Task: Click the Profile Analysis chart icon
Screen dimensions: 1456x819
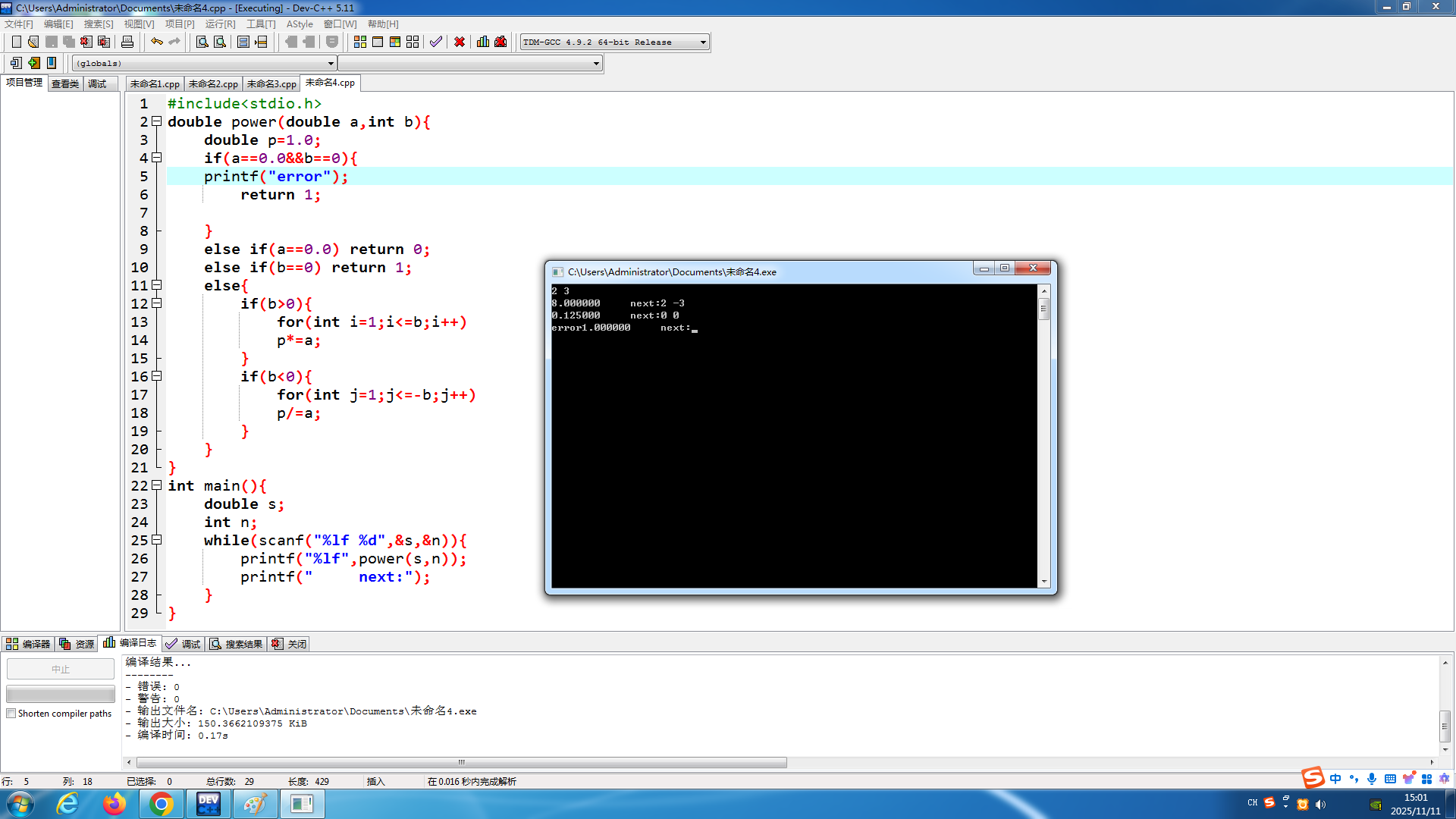Action: tap(483, 42)
